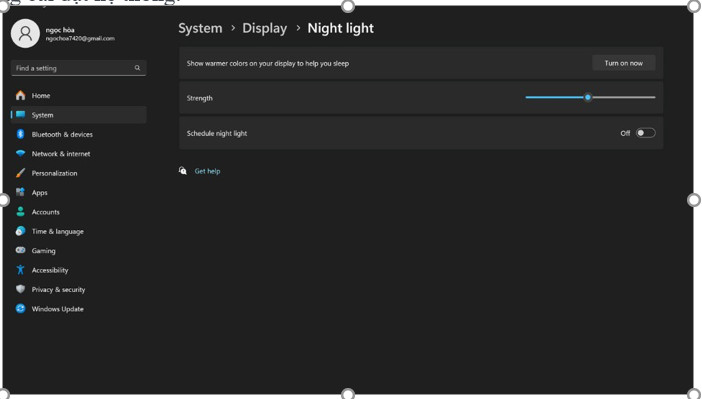Click the search magnifier icon
702x399 pixels.
pos(137,68)
